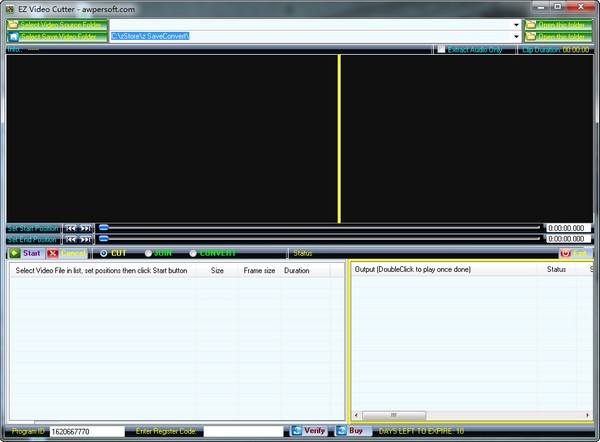Open this folder for save path row

point(558,37)
